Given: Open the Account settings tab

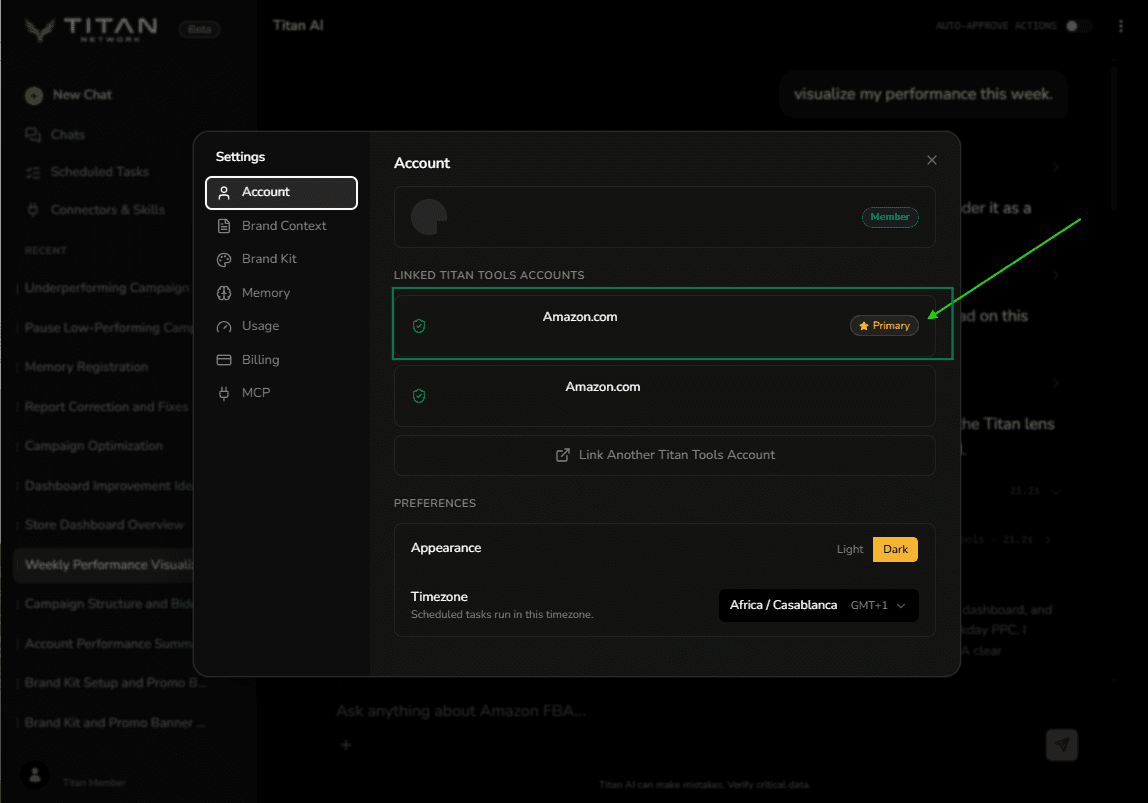Looking at the screenshot, I should click(281, 193).
